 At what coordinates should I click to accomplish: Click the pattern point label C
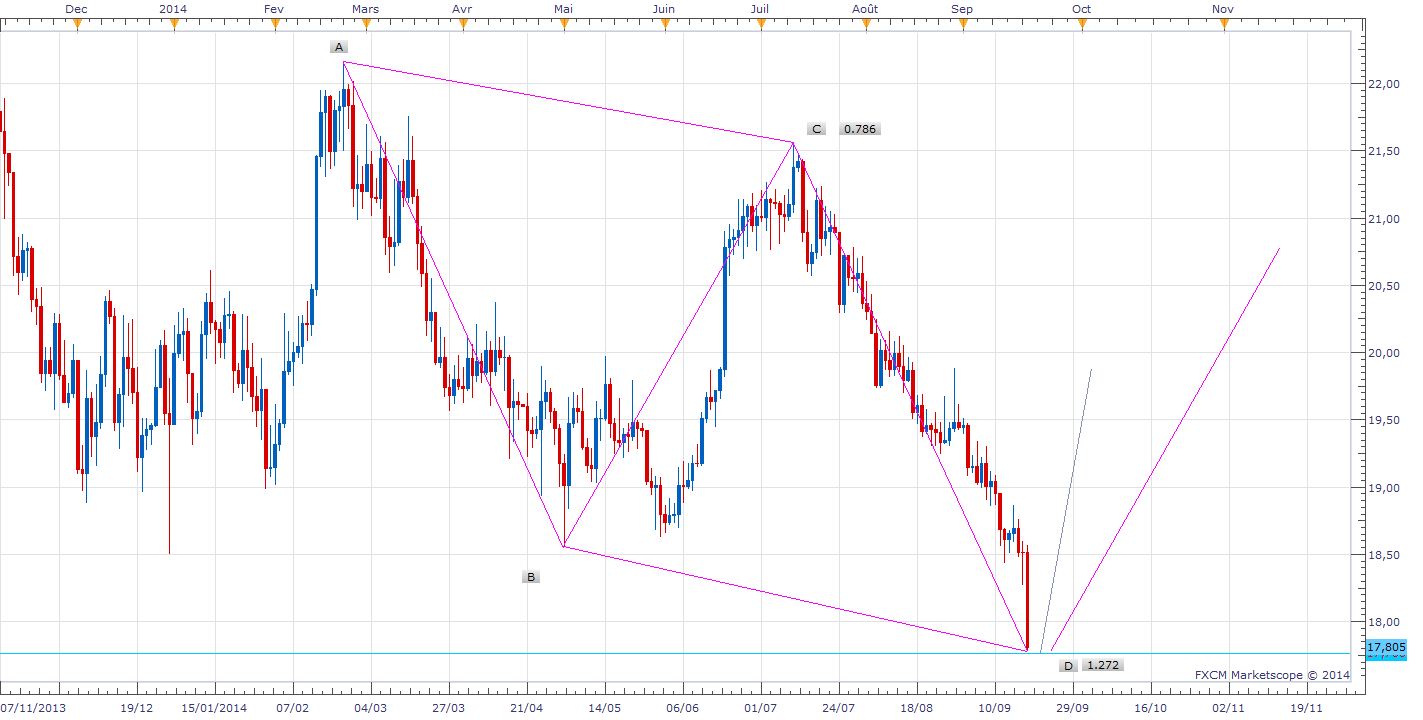(x=817, y=129)
